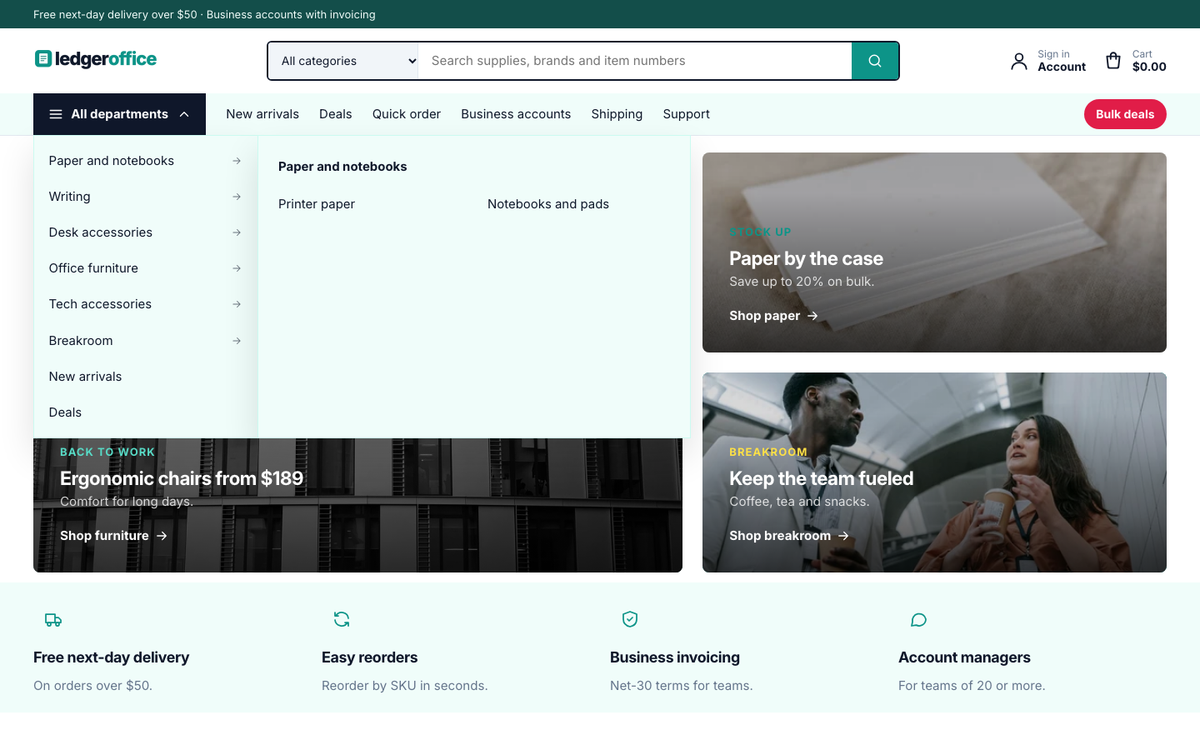Open the Support page
This screenshot has height=750, width=1200.
pos(686,114)
